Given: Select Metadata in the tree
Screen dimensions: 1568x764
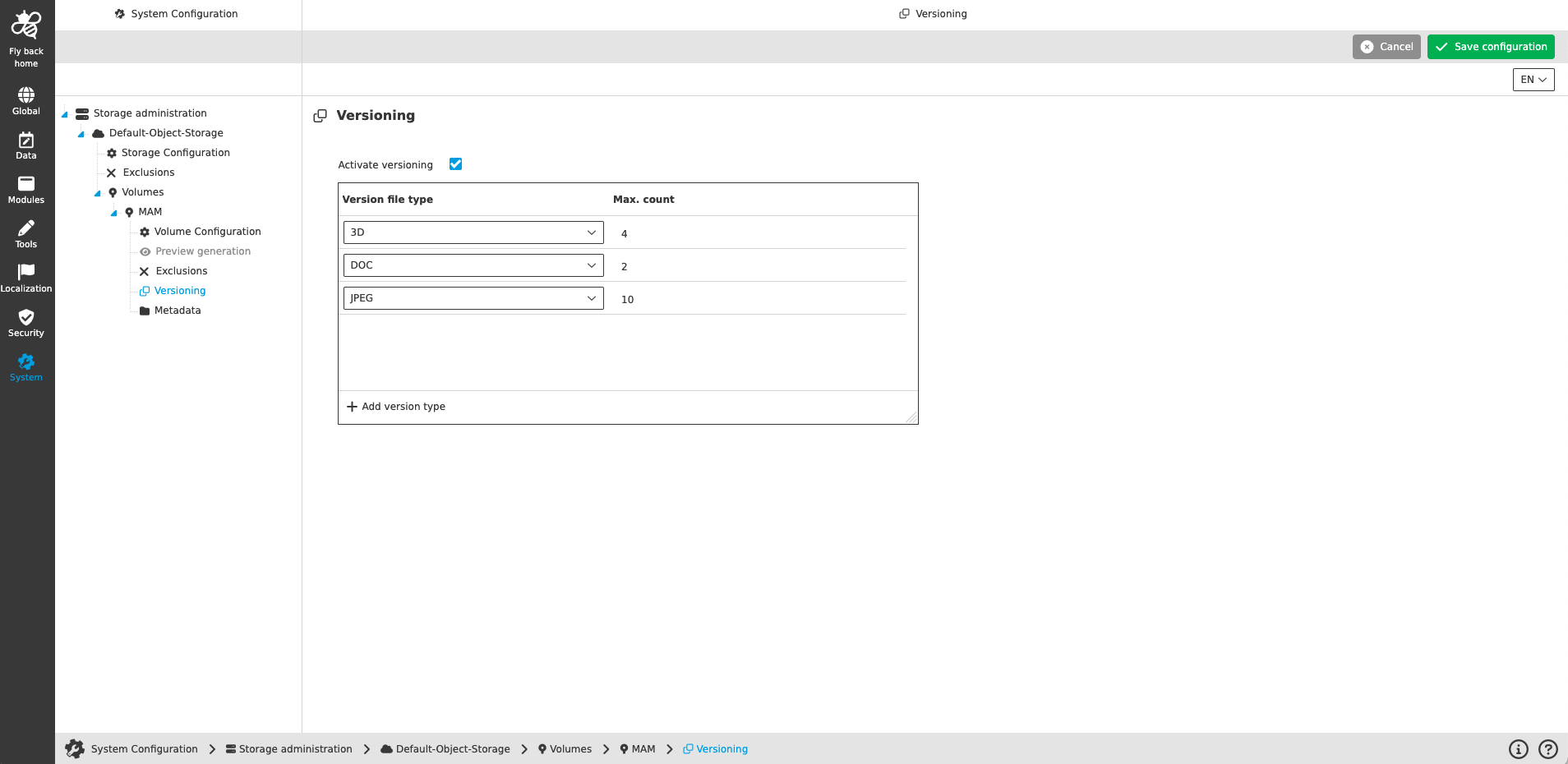Looking at the screenshot, I should pyautogui.click(x=177, y=310).
